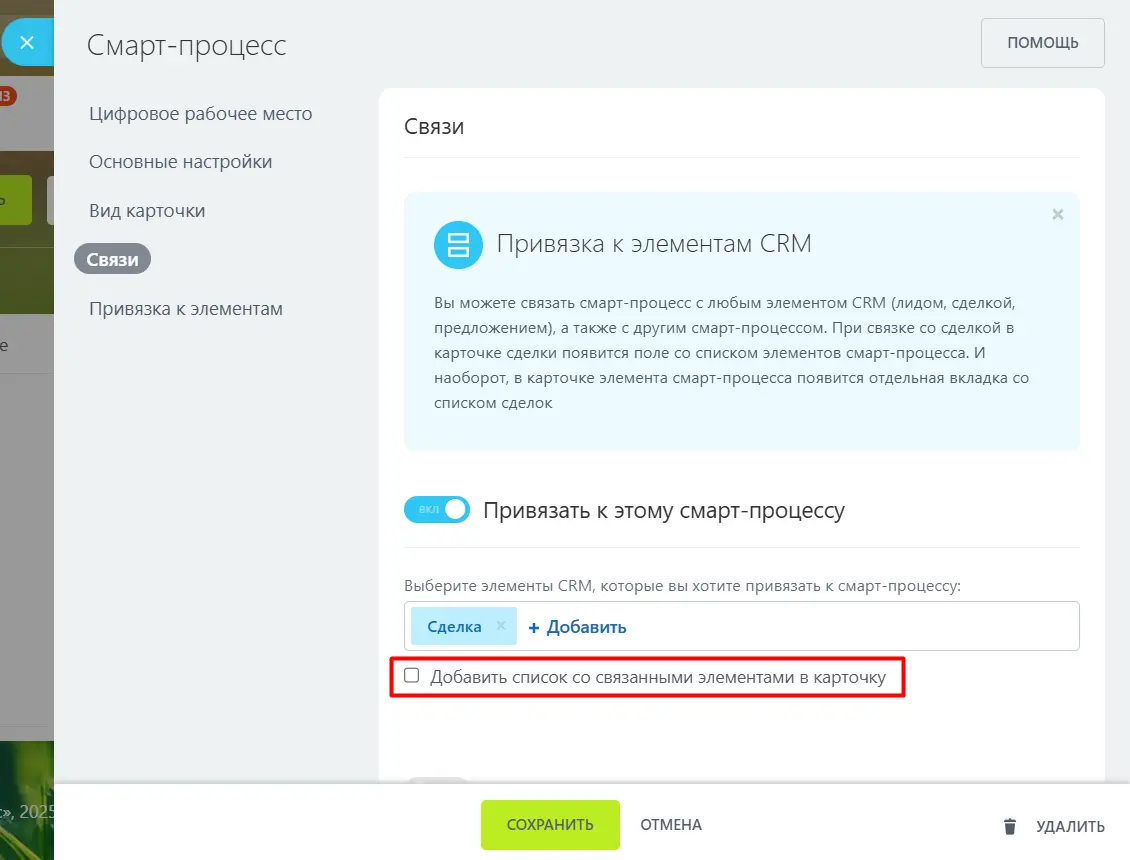The height and width of the screenshot is (860, 1130).
Task: Click the green button behind the panel
Action: (x=16, y=200)
